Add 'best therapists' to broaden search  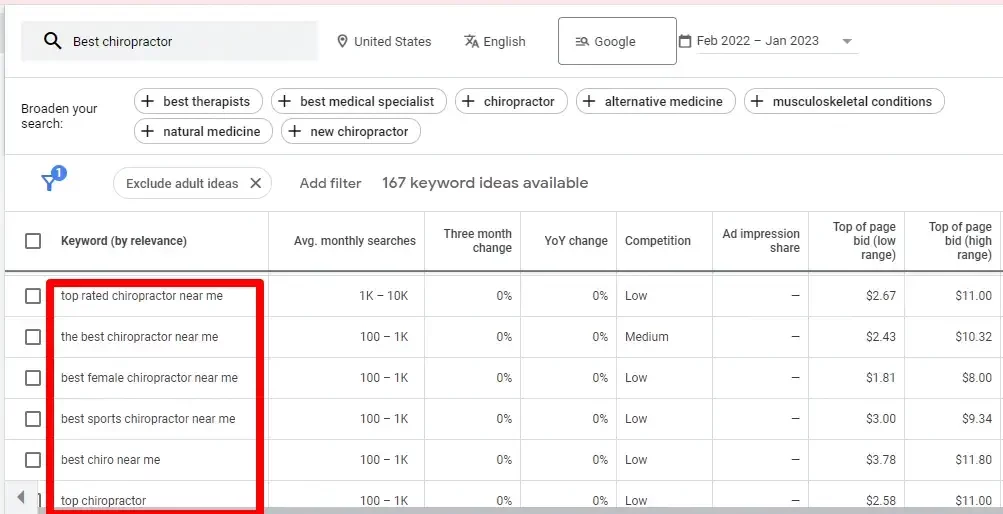(x=198, y=101)
